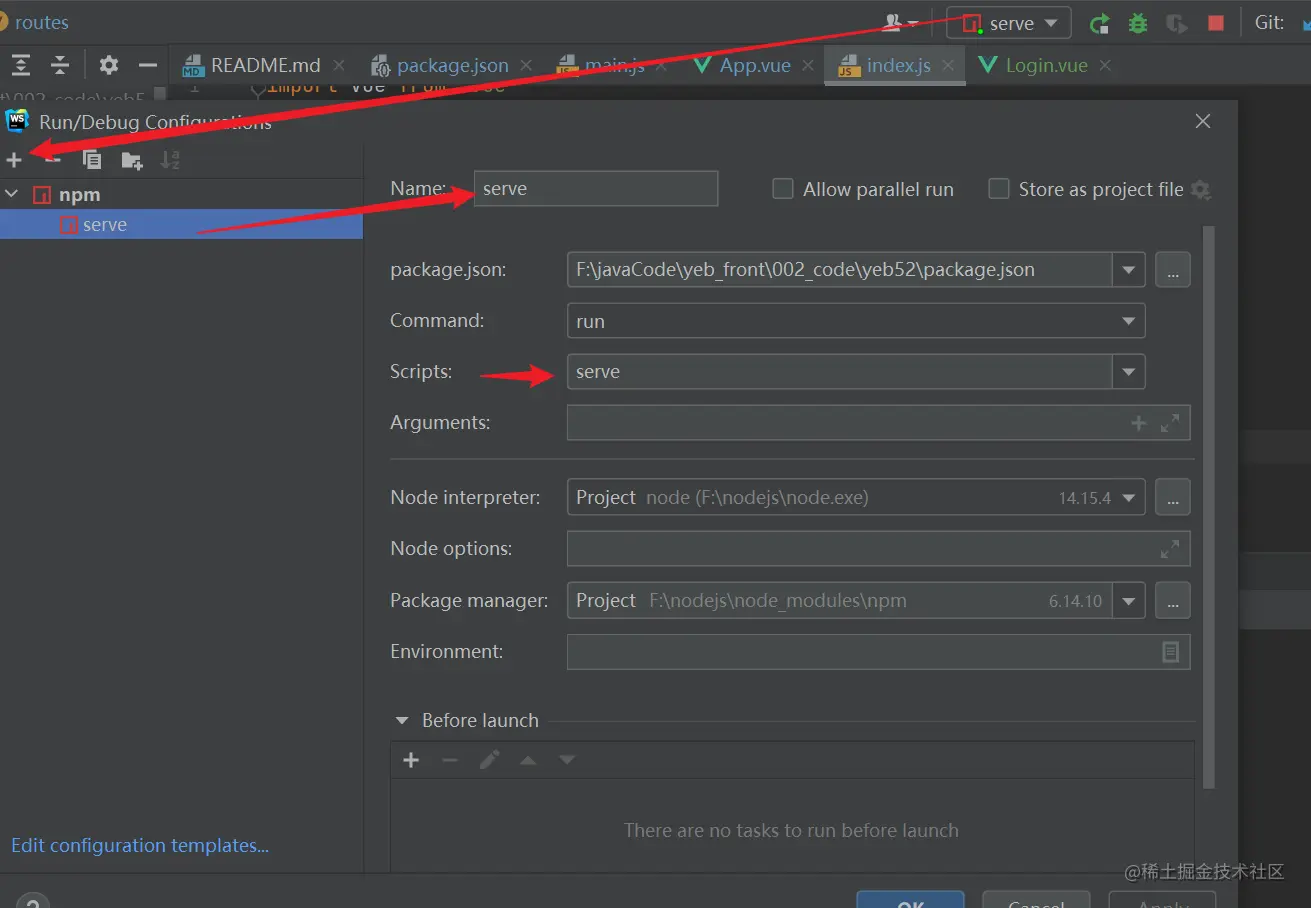Sort configurations alphabetically

point(170,160)
